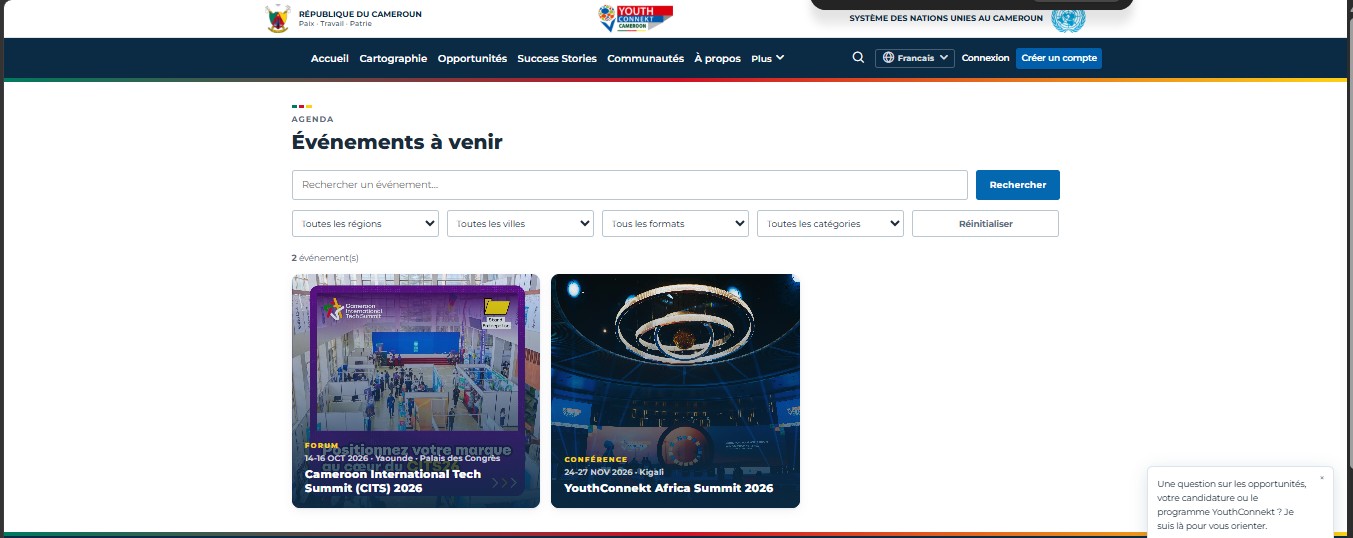This screenshot has width=1353, height=538.
Task: Click the Événements à venir heading
Action: point(397,142)
